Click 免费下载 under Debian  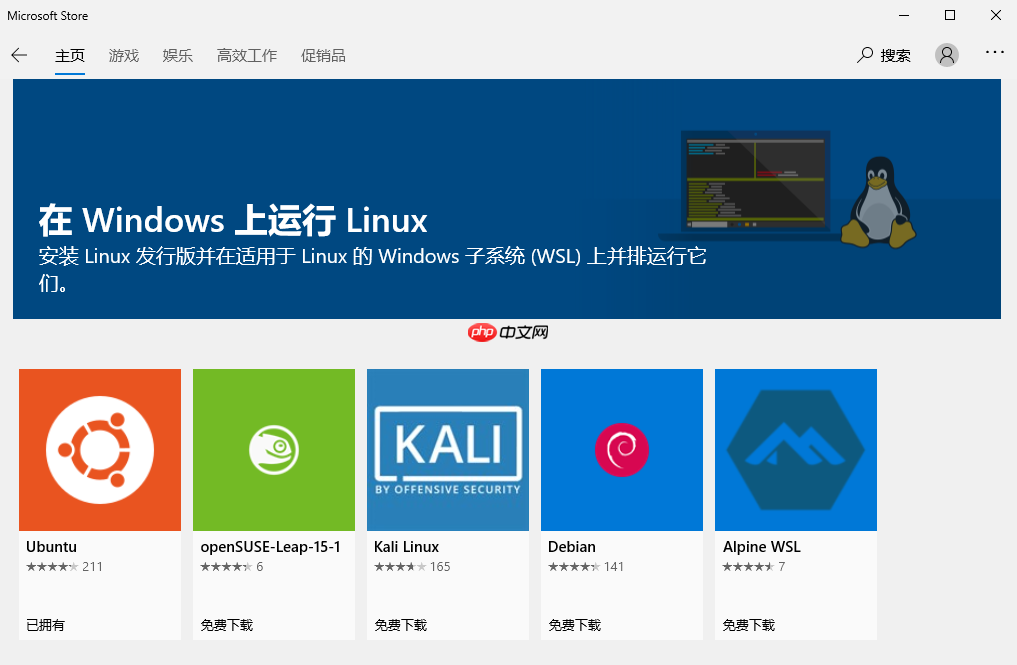tap(573, 624)
